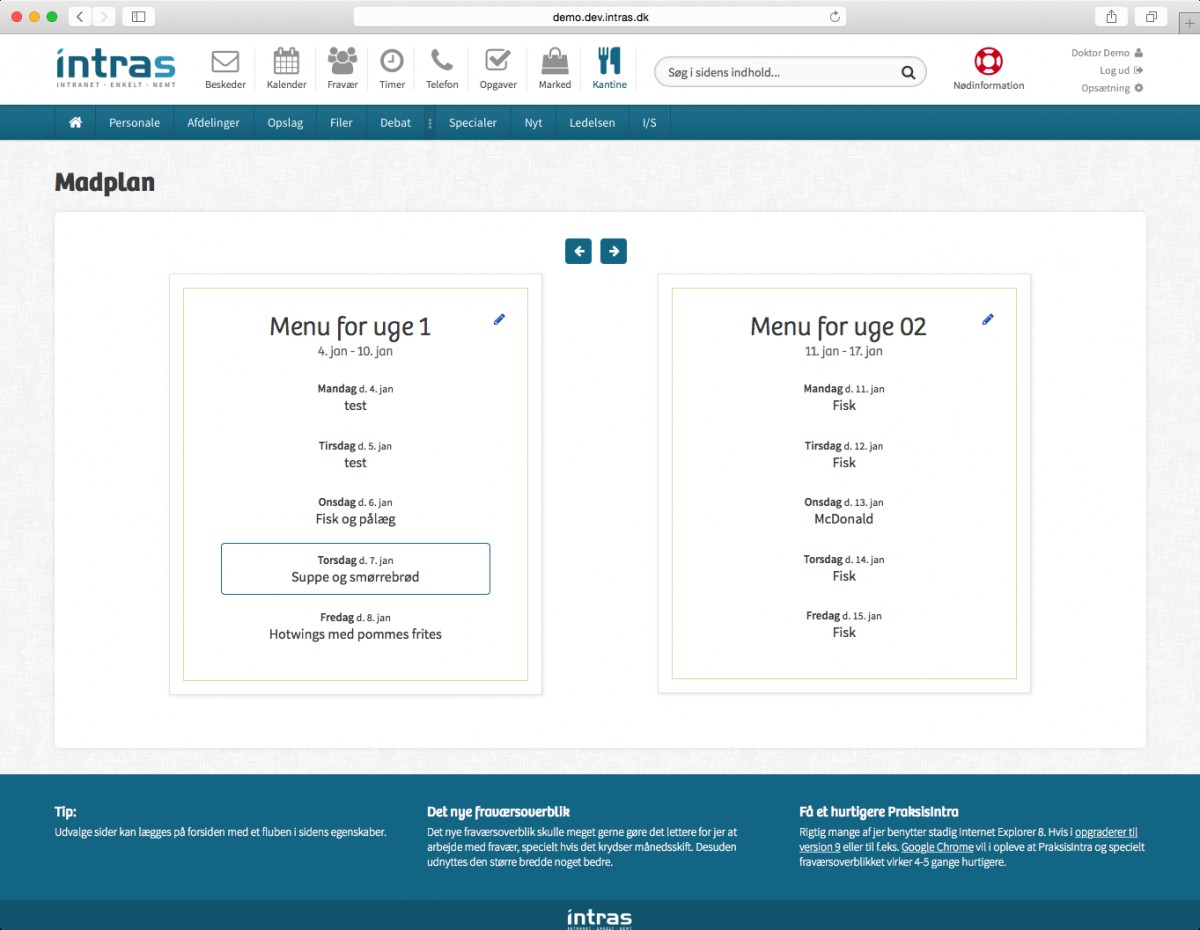Select the Kantine cutlery icon
Screen dimensions: 1200x930
(608, 67)
